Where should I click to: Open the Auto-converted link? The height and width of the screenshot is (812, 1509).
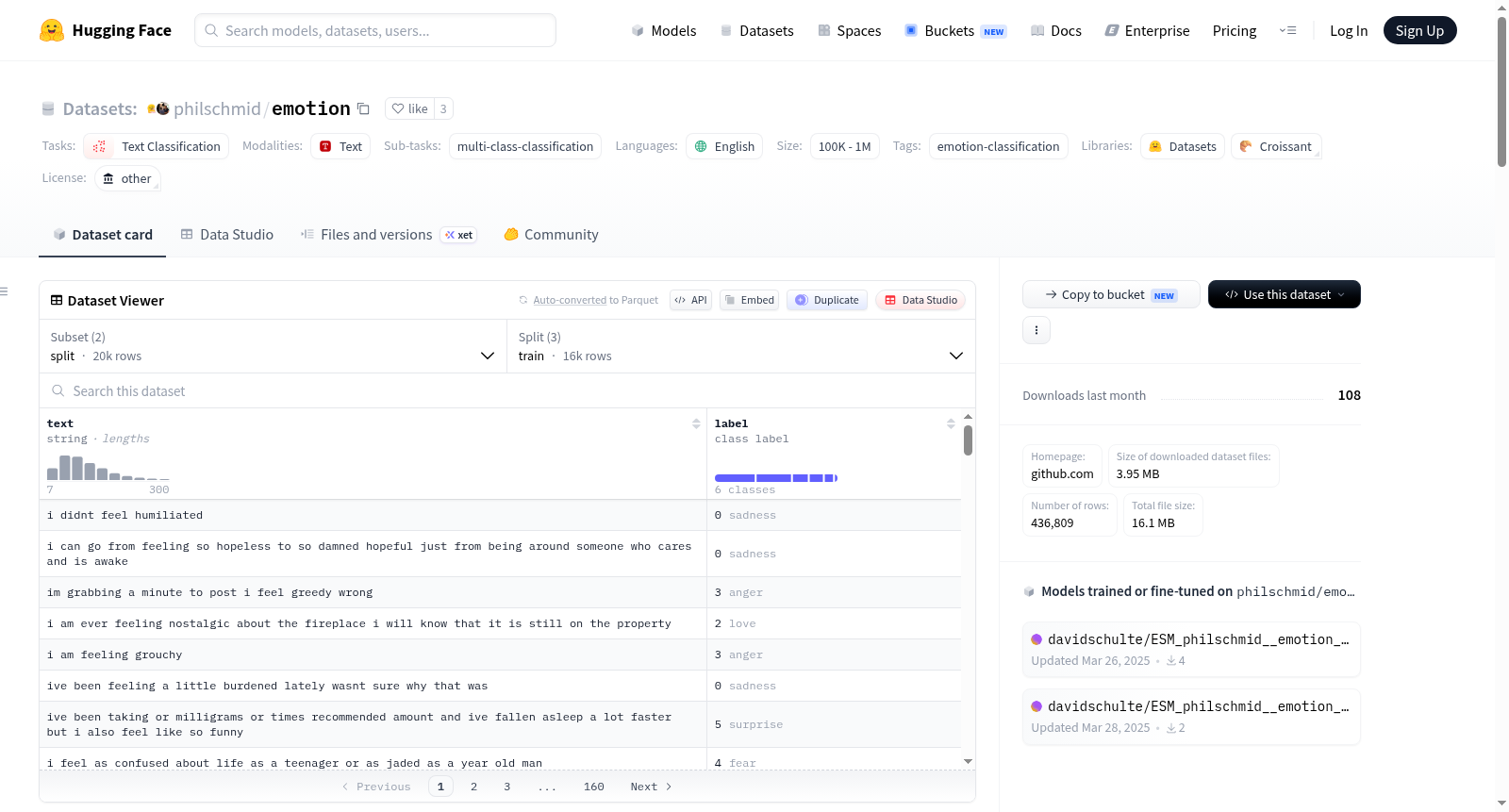(x=570, y=300)
